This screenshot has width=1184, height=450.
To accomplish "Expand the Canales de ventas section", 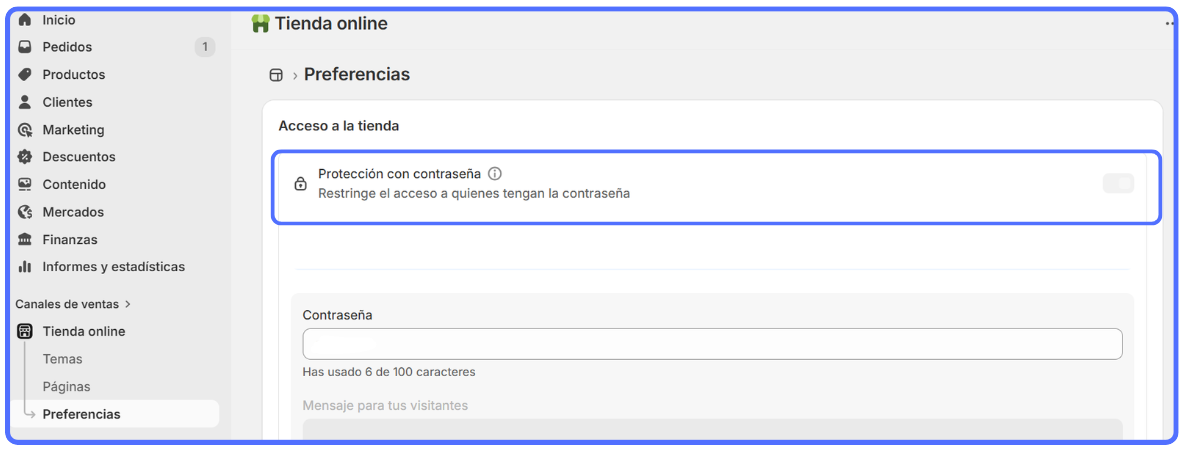I will coord(128,304).
